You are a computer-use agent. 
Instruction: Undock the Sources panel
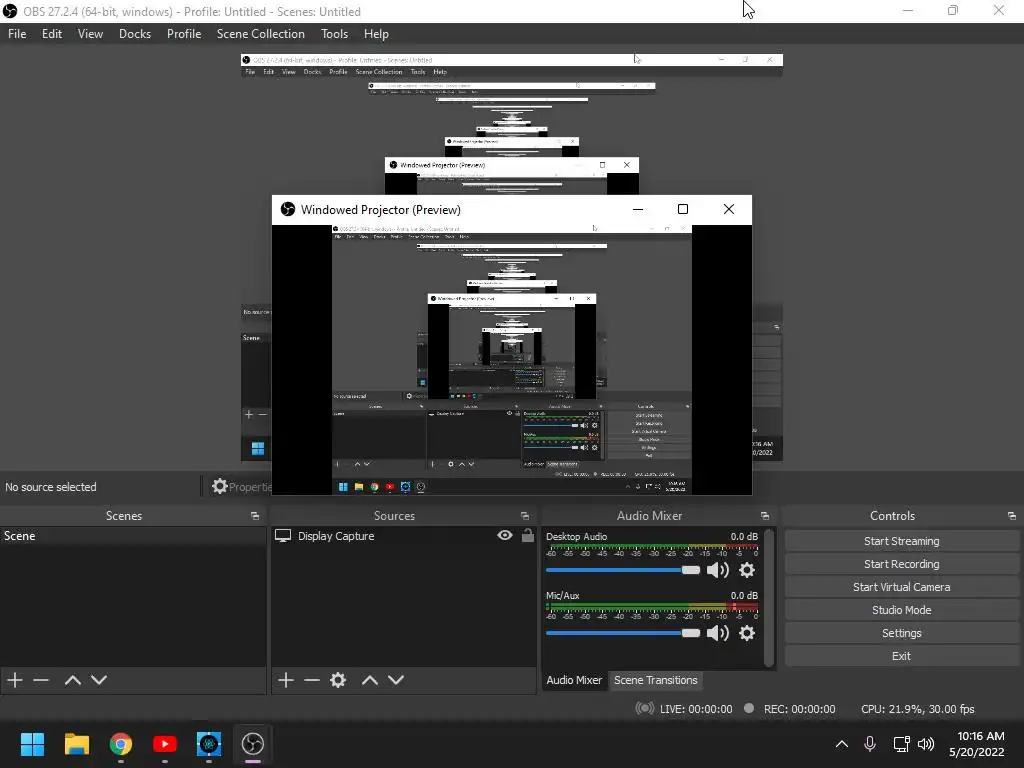[524, 516]
